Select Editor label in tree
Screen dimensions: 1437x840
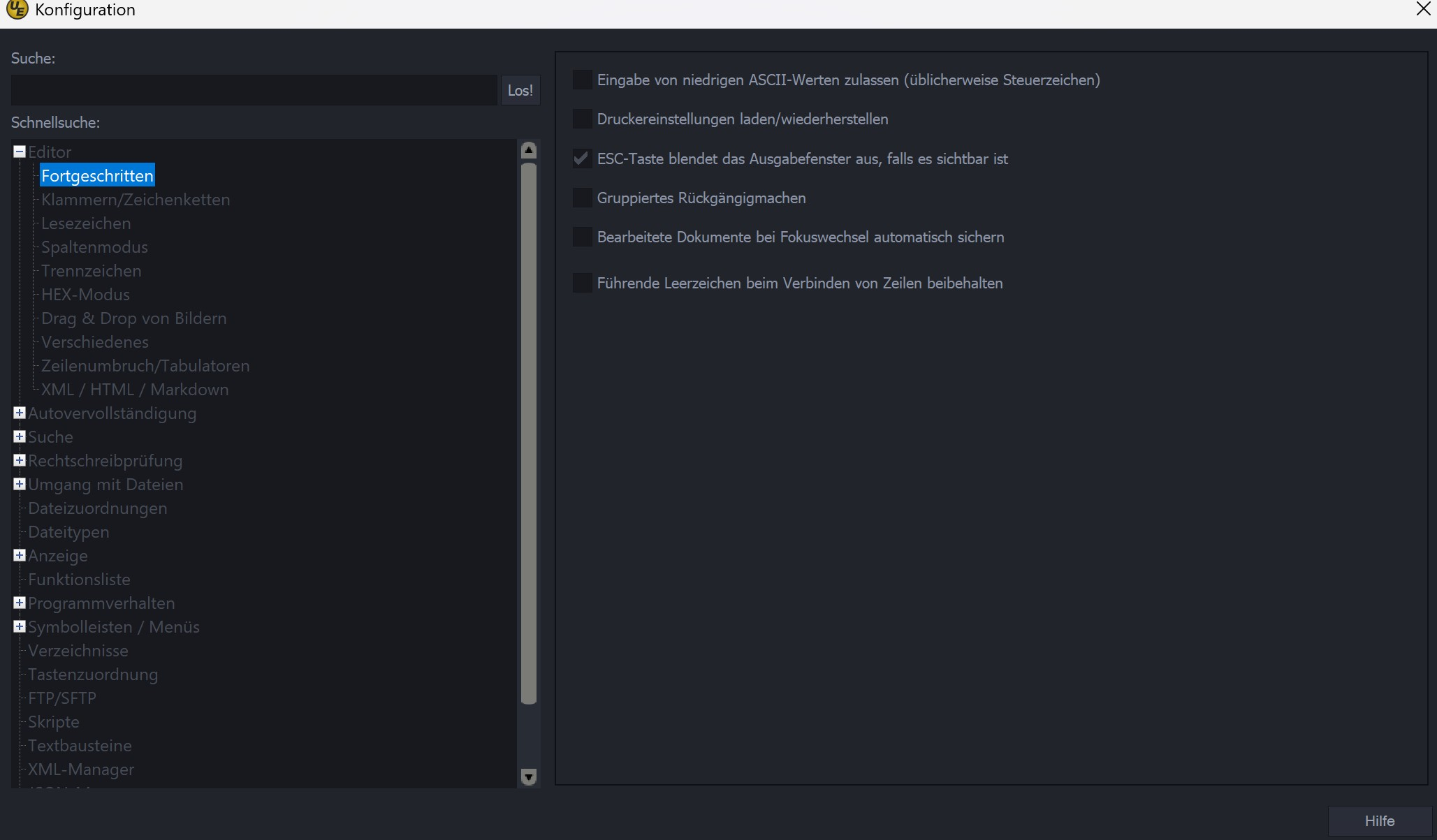pos(50,152)
